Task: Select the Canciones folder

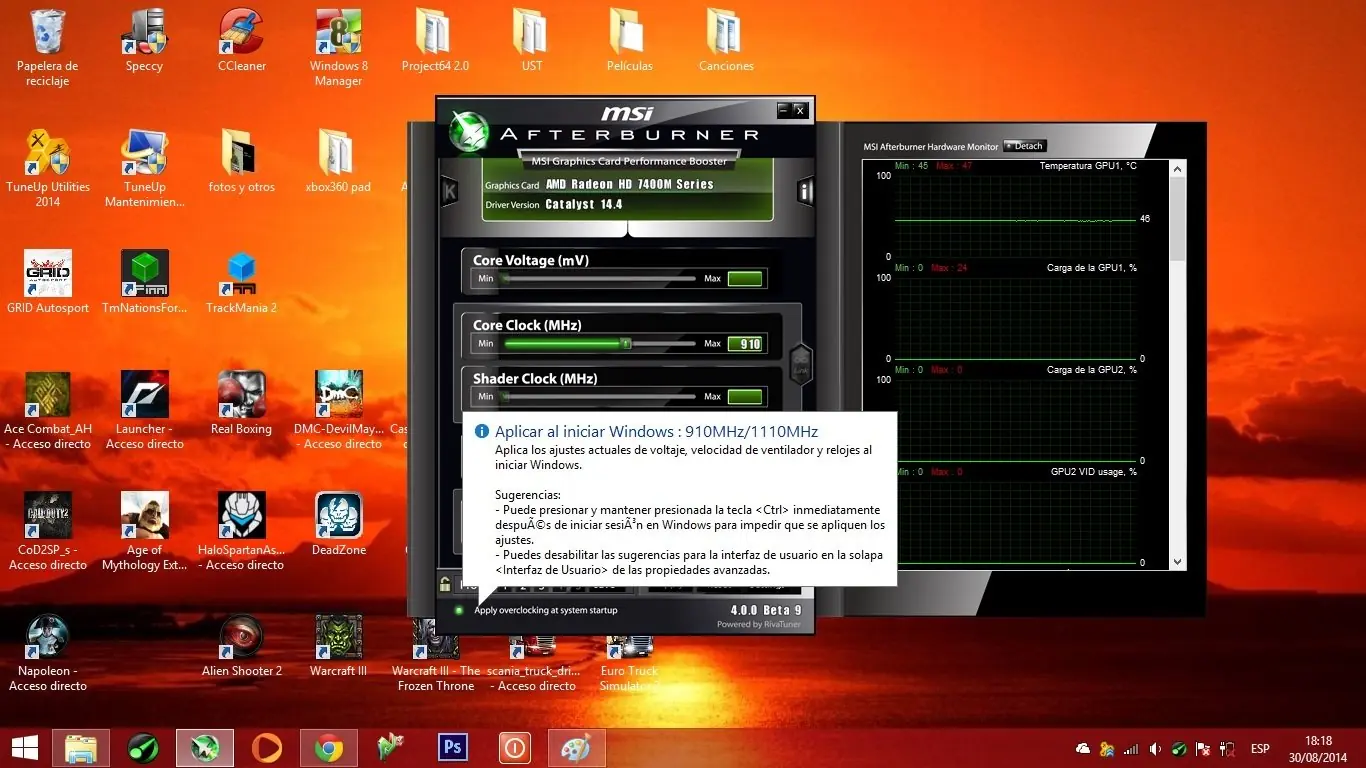Action: coord(726,41)
